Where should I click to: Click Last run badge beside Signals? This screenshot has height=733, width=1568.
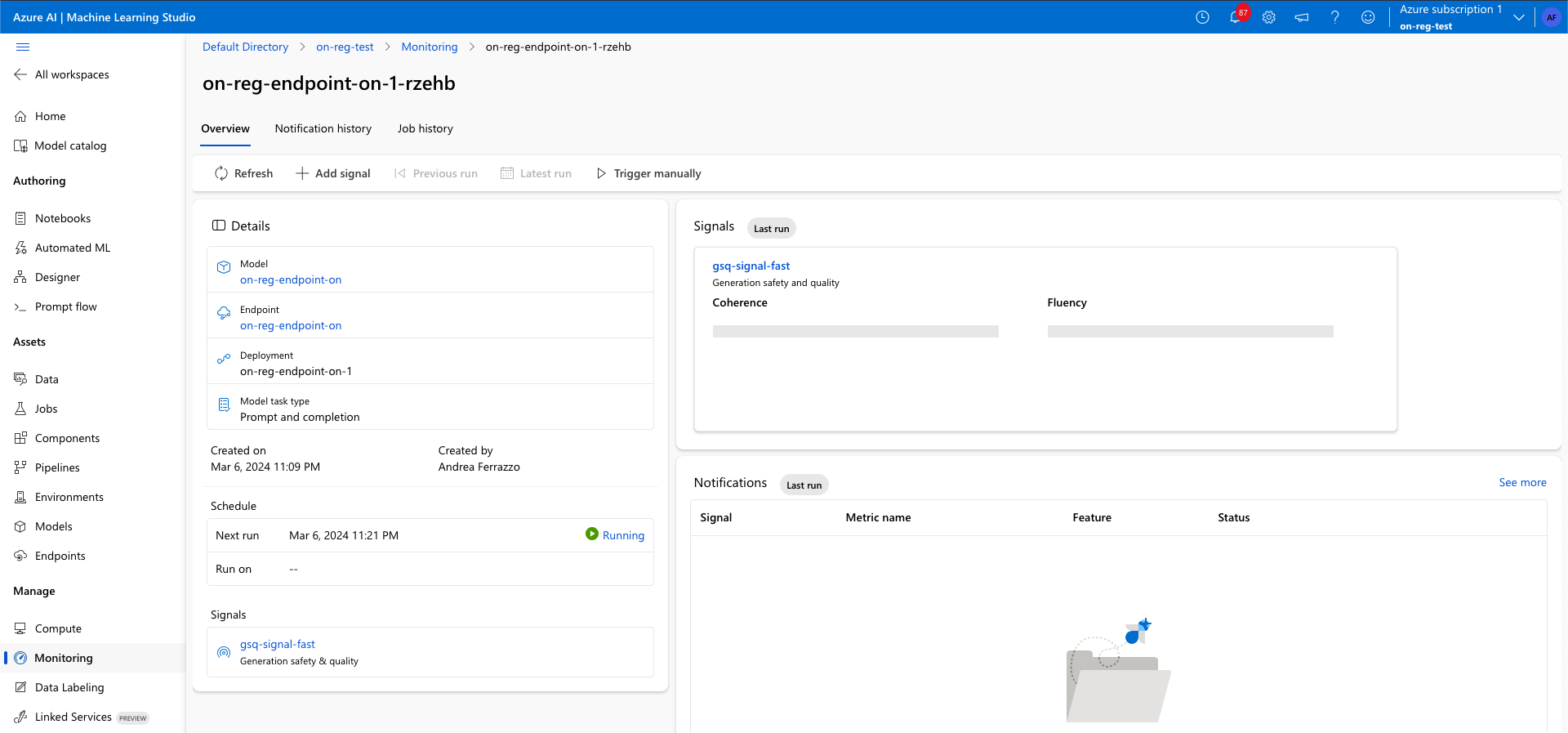tap(772, 229)
